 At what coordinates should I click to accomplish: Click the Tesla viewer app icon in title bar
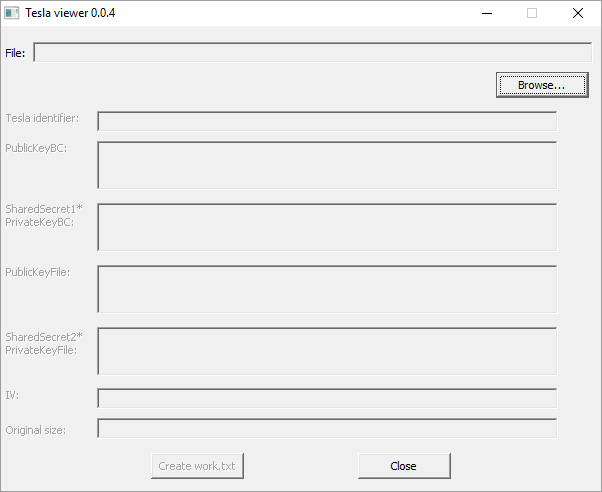tap(12, 13)
